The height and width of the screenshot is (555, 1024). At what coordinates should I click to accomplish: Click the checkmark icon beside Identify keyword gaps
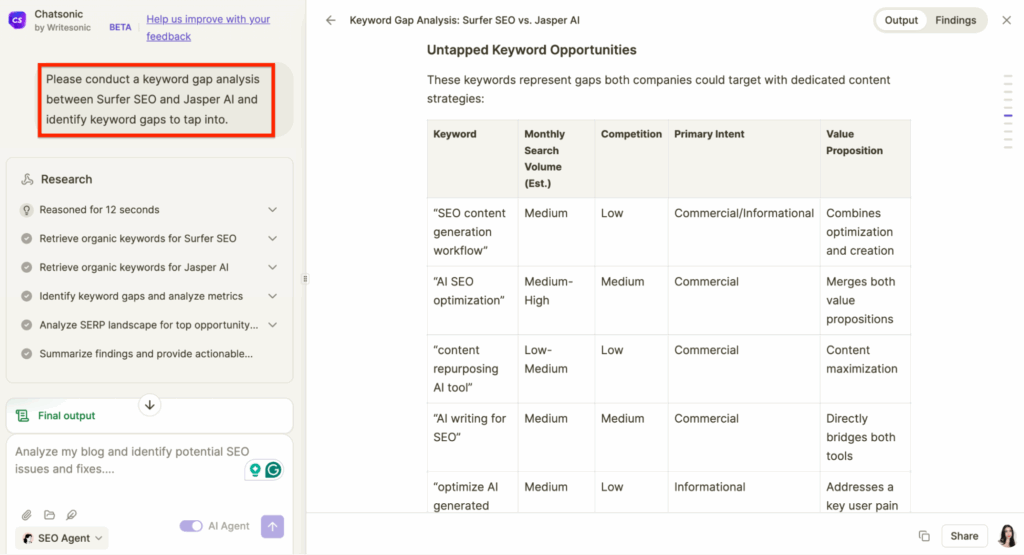click(x=26, y=296)
